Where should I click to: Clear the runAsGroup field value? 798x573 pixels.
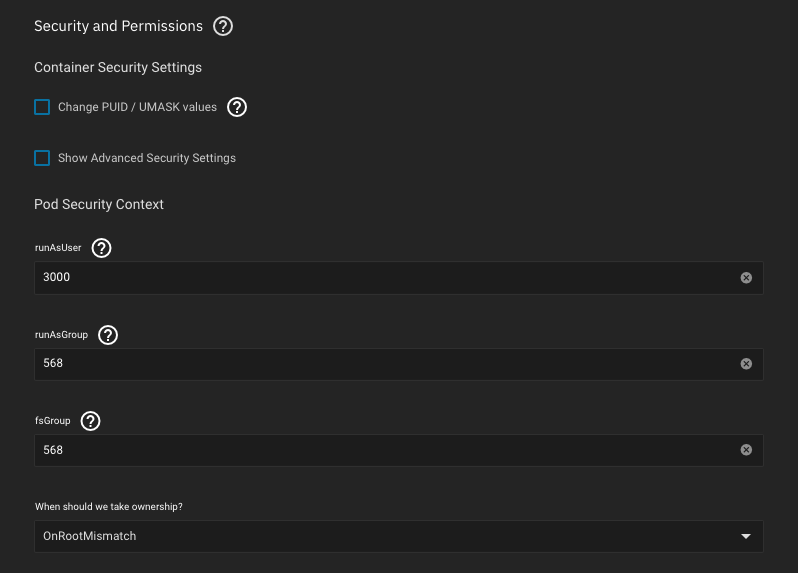click(x=746, y=364)
